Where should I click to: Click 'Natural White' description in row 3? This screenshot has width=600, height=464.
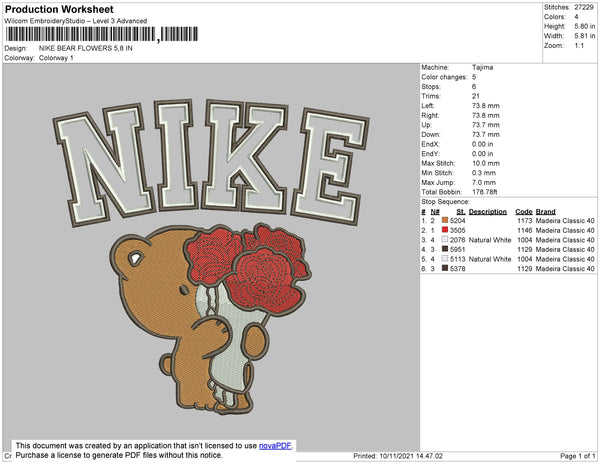click(490, 240)
